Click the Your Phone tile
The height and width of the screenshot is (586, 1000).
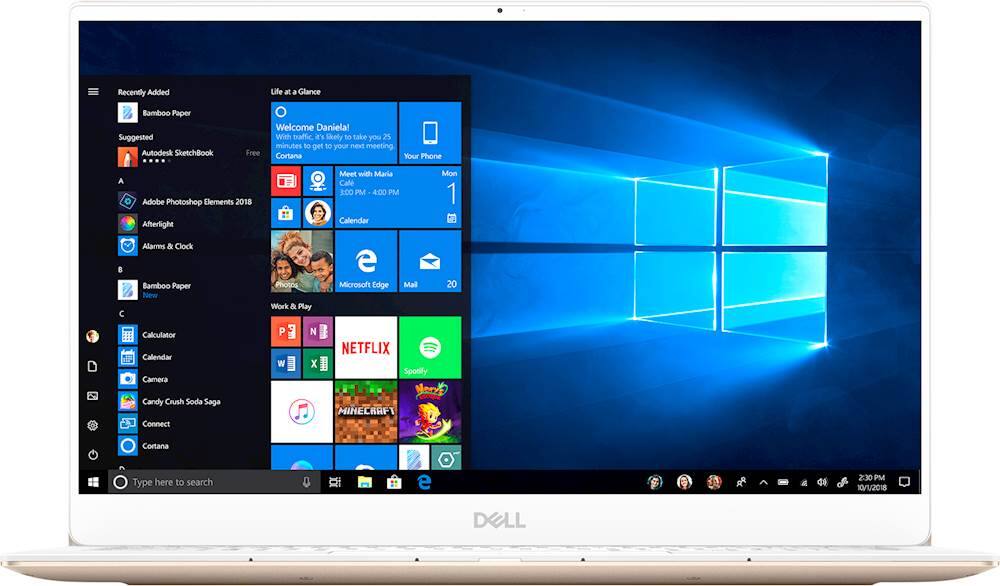pos(430,133)
